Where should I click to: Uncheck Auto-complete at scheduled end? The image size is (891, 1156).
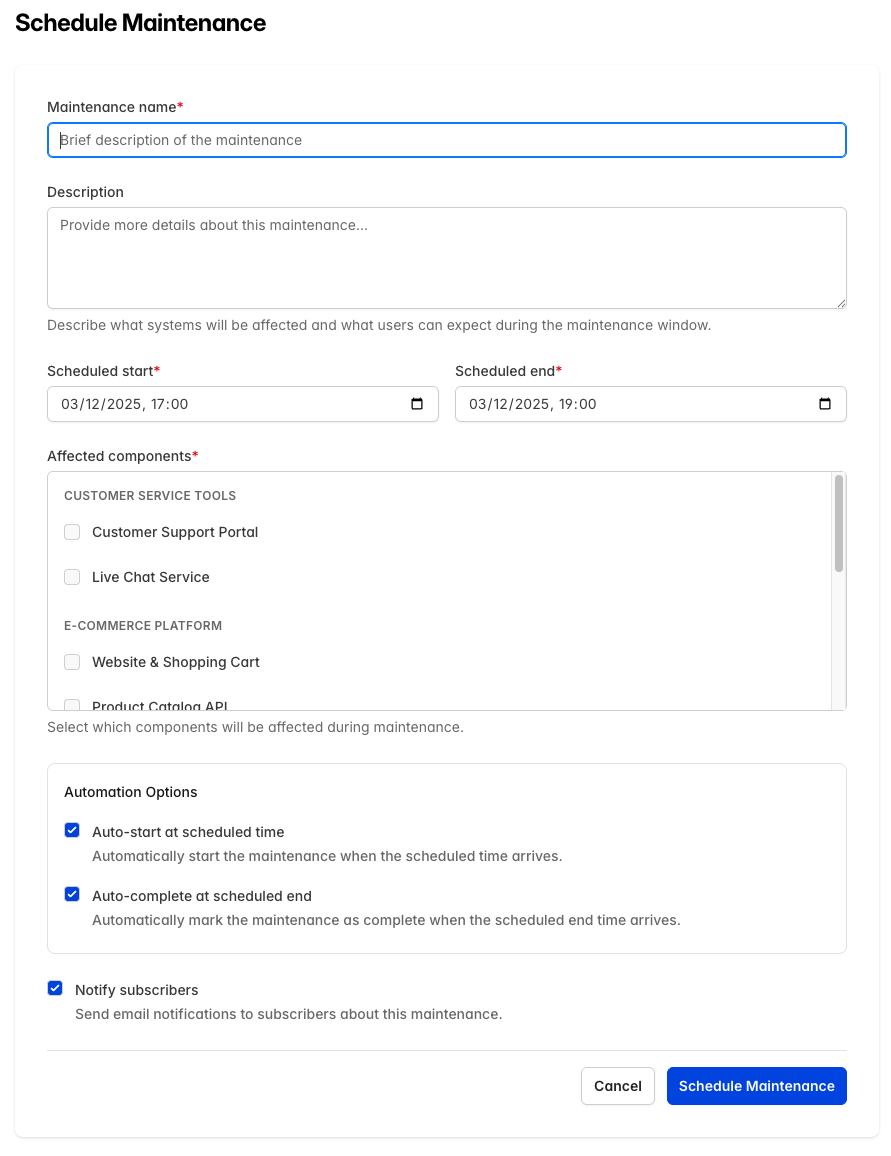[x=72, y=894]
